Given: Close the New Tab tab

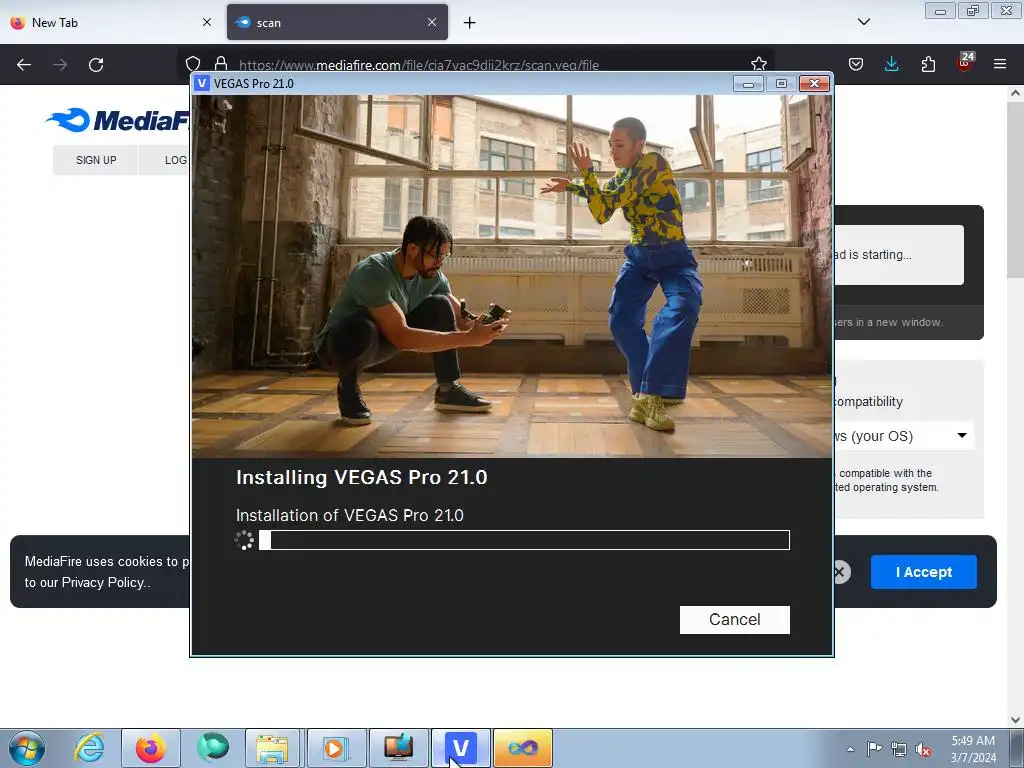Looking at the screenshot, I should 206,22.
